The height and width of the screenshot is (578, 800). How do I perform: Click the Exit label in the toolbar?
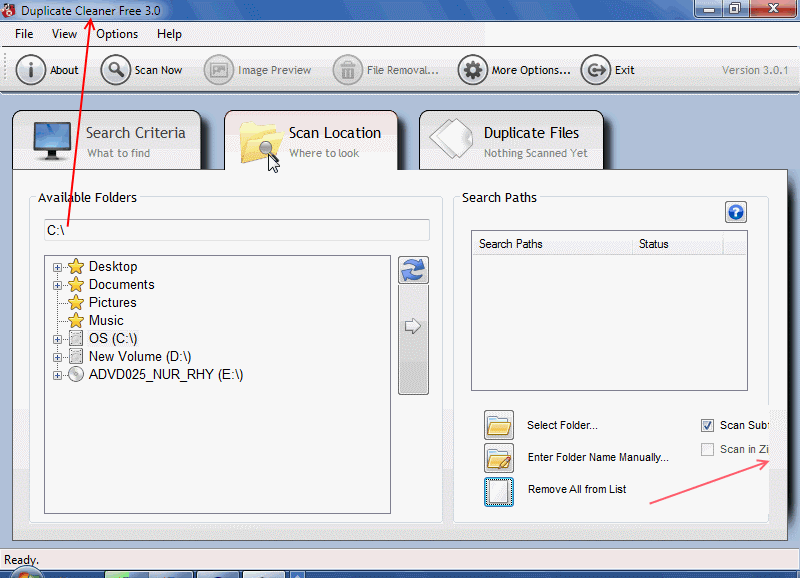pos(624,70)
